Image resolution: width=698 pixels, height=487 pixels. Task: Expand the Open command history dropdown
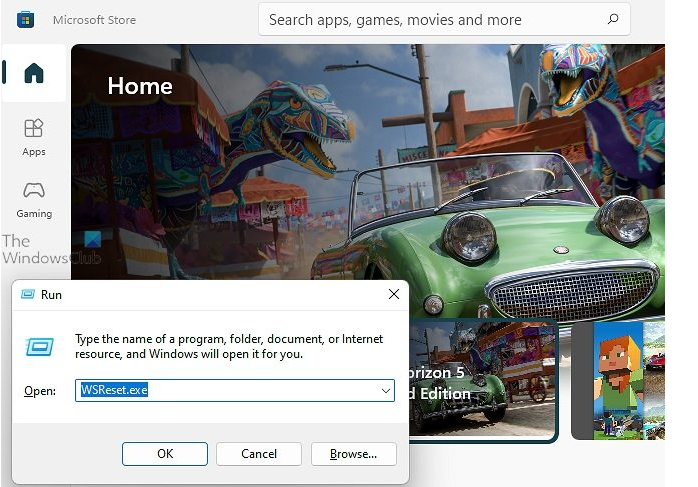click(386, 390)
